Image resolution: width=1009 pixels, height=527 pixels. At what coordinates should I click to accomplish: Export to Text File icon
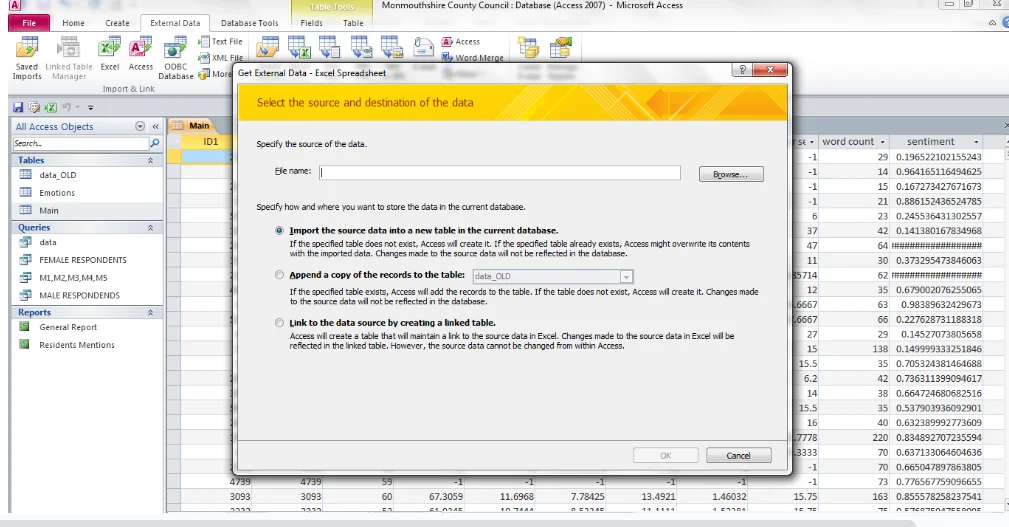point(329,48)
